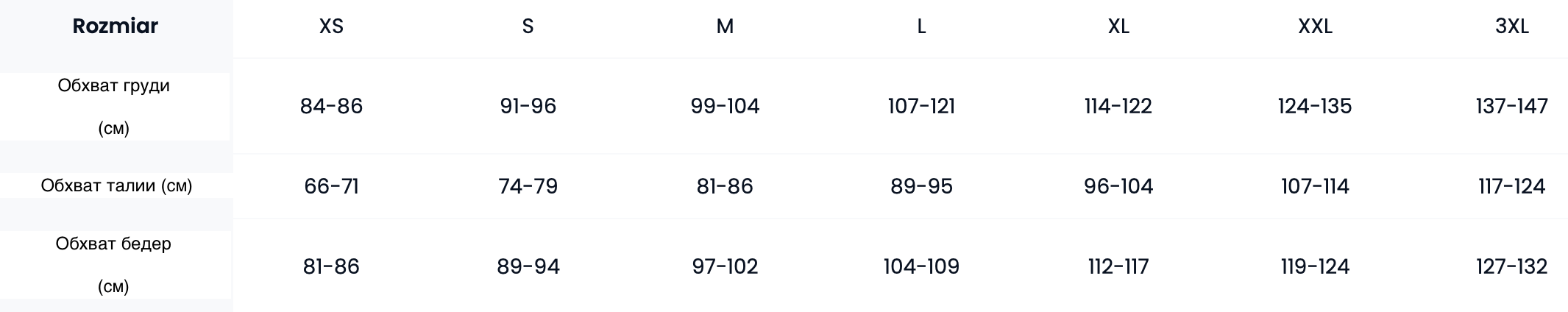The height and width of the screenshot is (312, 1568).
Task: Click chest value 137-147 for 3XL
Action: click(x=1512, y=106)
